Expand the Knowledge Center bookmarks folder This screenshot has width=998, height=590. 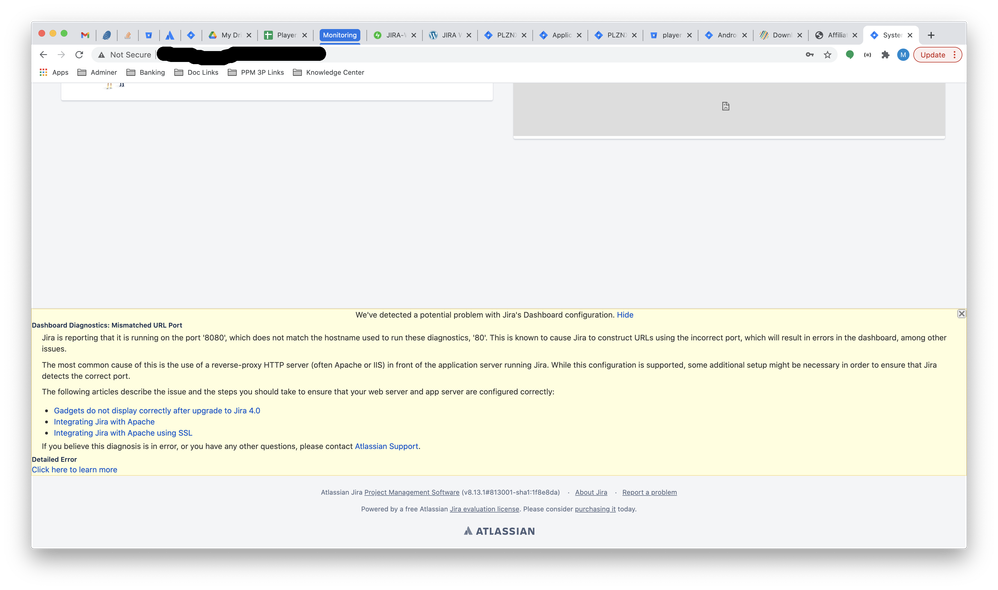328,73
